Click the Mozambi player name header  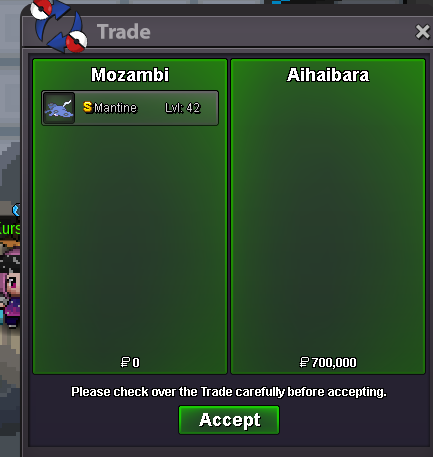point(130,75)
